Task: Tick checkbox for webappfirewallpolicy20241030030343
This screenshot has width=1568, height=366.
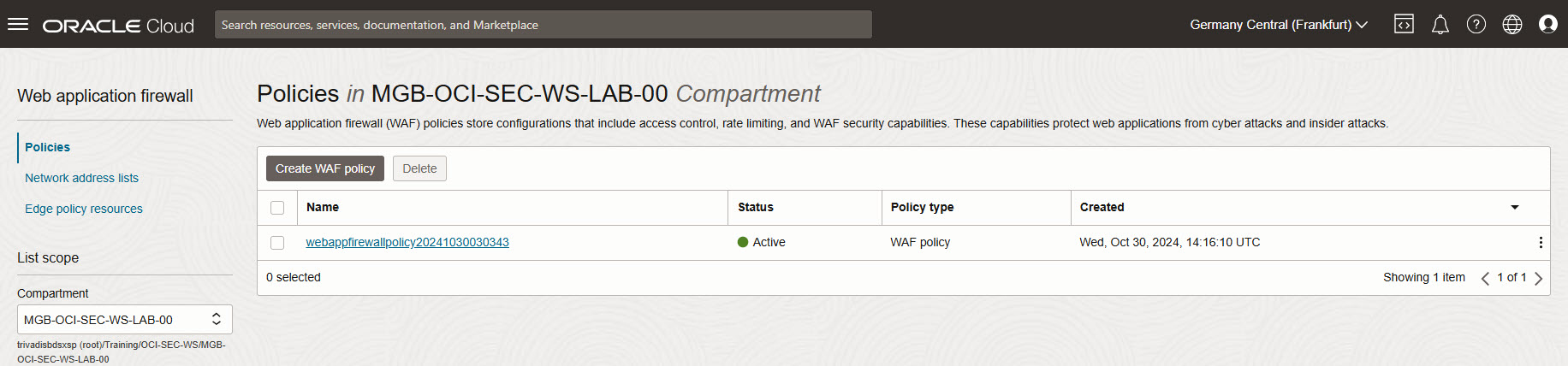Action: point(277,243)
